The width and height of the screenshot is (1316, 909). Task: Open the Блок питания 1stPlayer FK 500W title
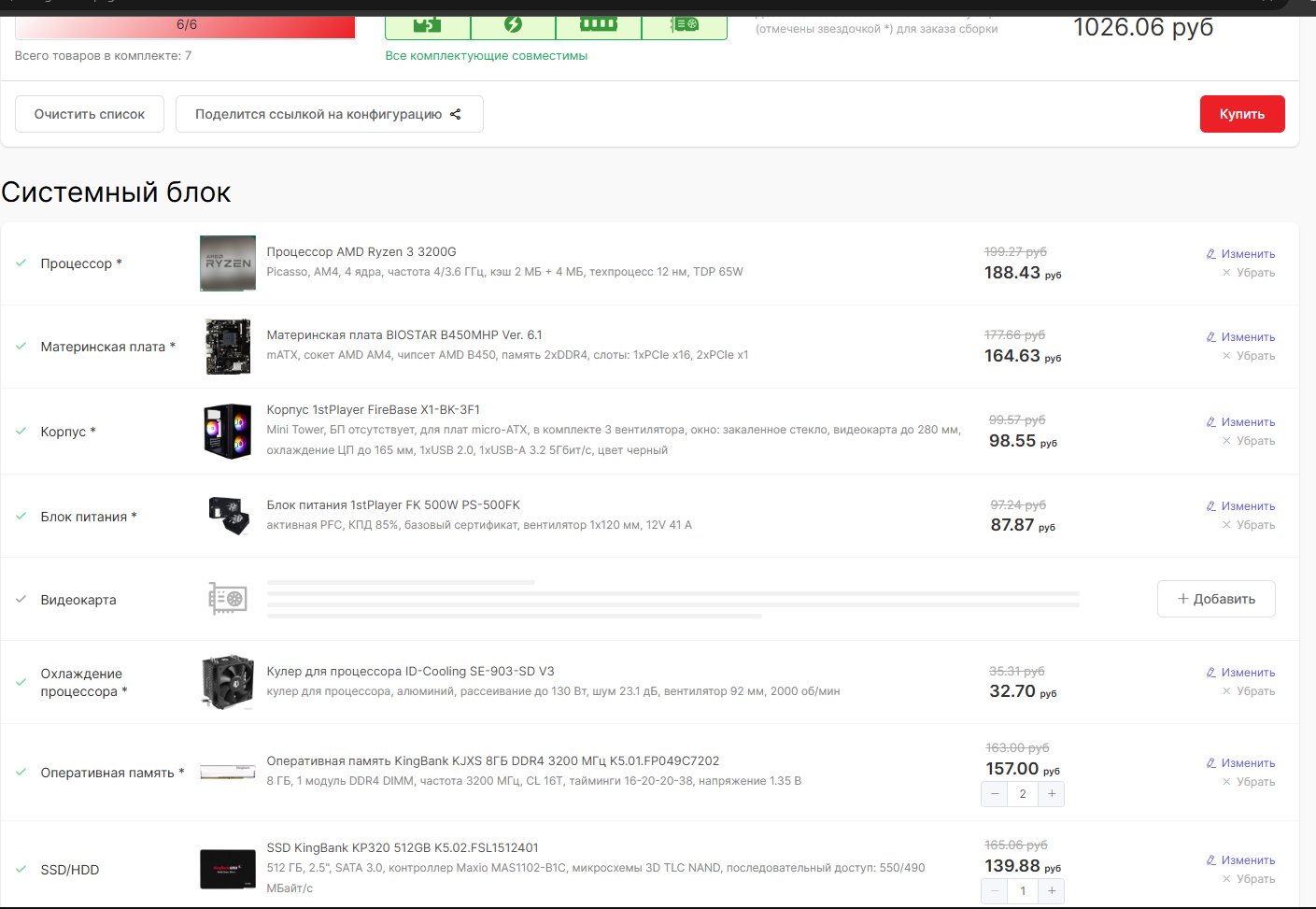click(x=393, y=505)
